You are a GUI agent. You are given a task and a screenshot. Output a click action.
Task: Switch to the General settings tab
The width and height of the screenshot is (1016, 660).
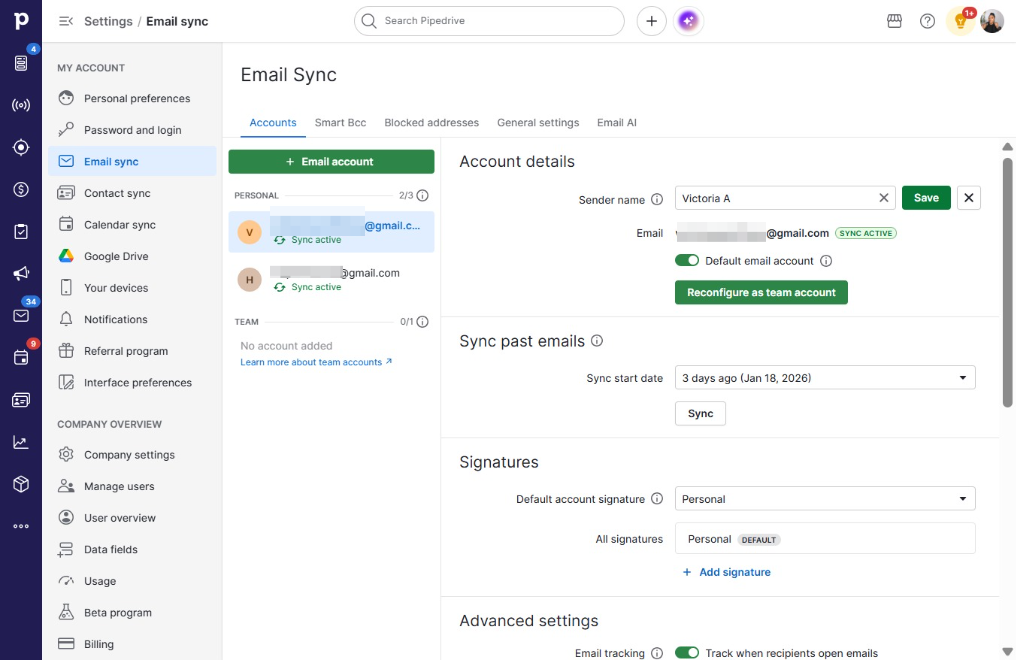538,122
